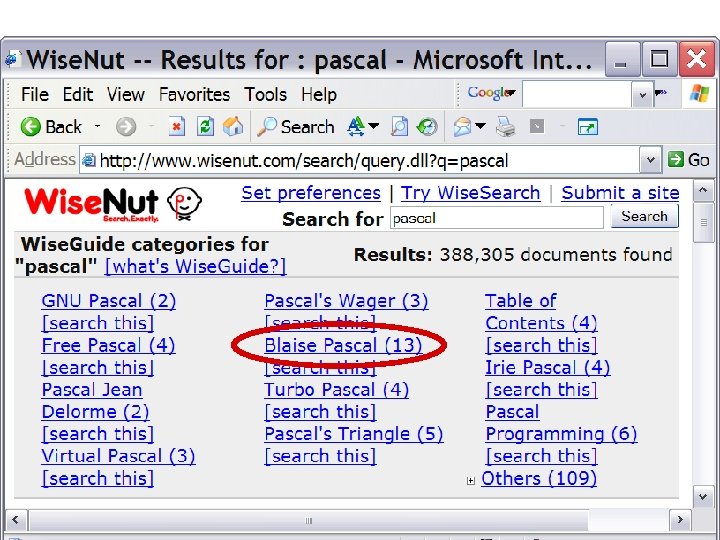The image size is (720, 540).
Task: Open the Tools menu
Action: (265, 95)
